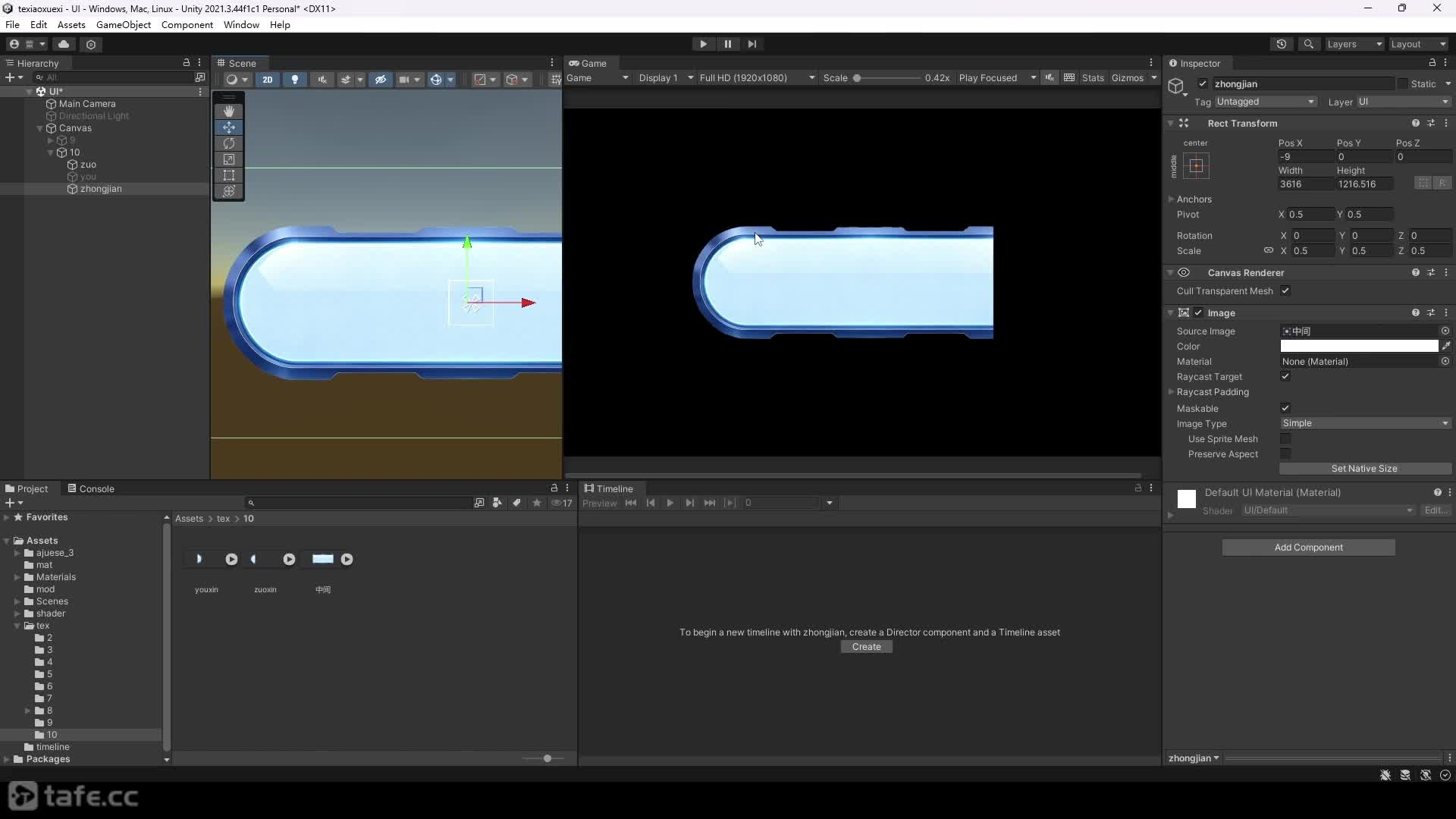Open the Image Type dropdown

tap(1365, 423)
